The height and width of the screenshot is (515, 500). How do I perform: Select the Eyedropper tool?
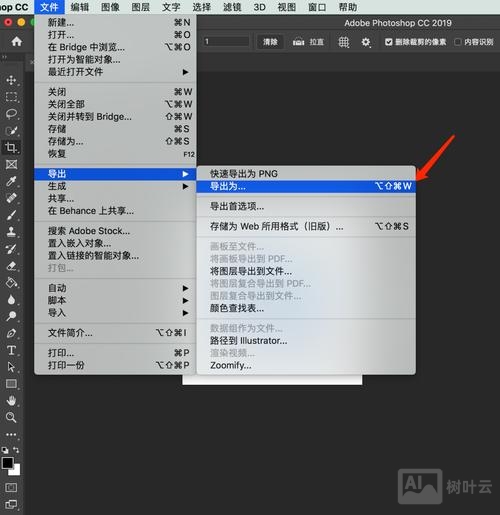pyautogui.click(x=11, y=181)
